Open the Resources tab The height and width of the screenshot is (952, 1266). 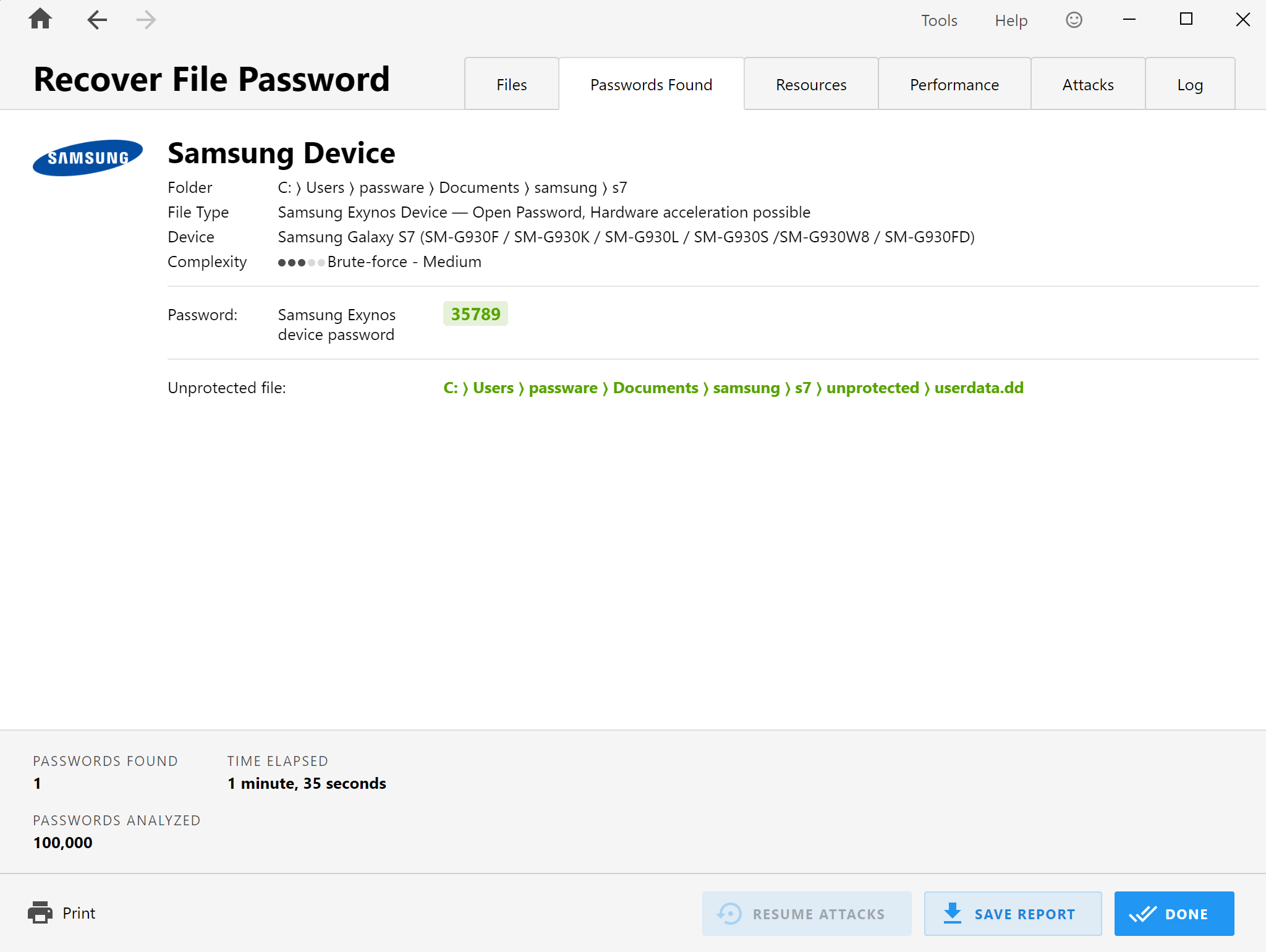(x=811, y=84)
